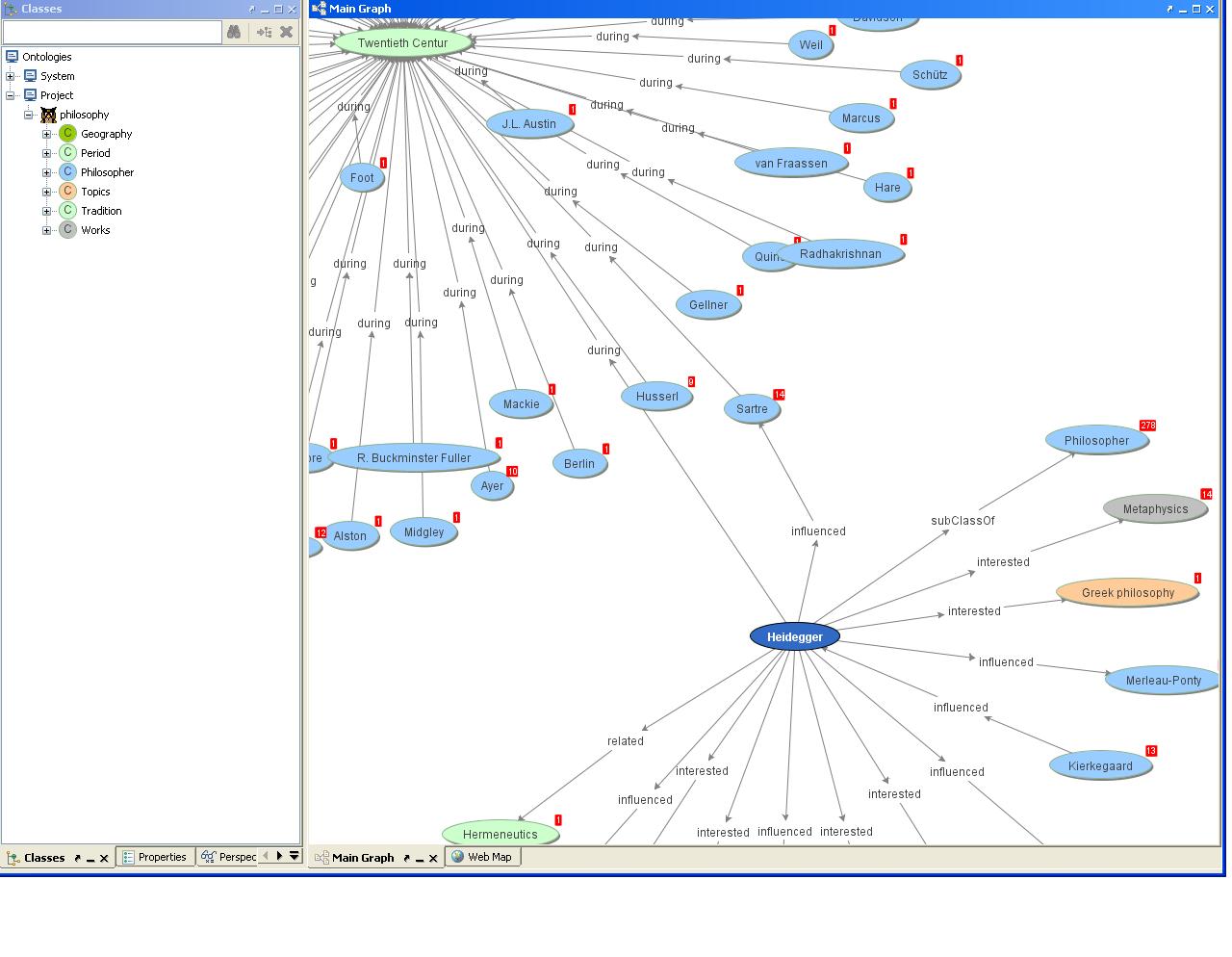Expand the Period class
1232x957 pixels.
pos(46,153)
